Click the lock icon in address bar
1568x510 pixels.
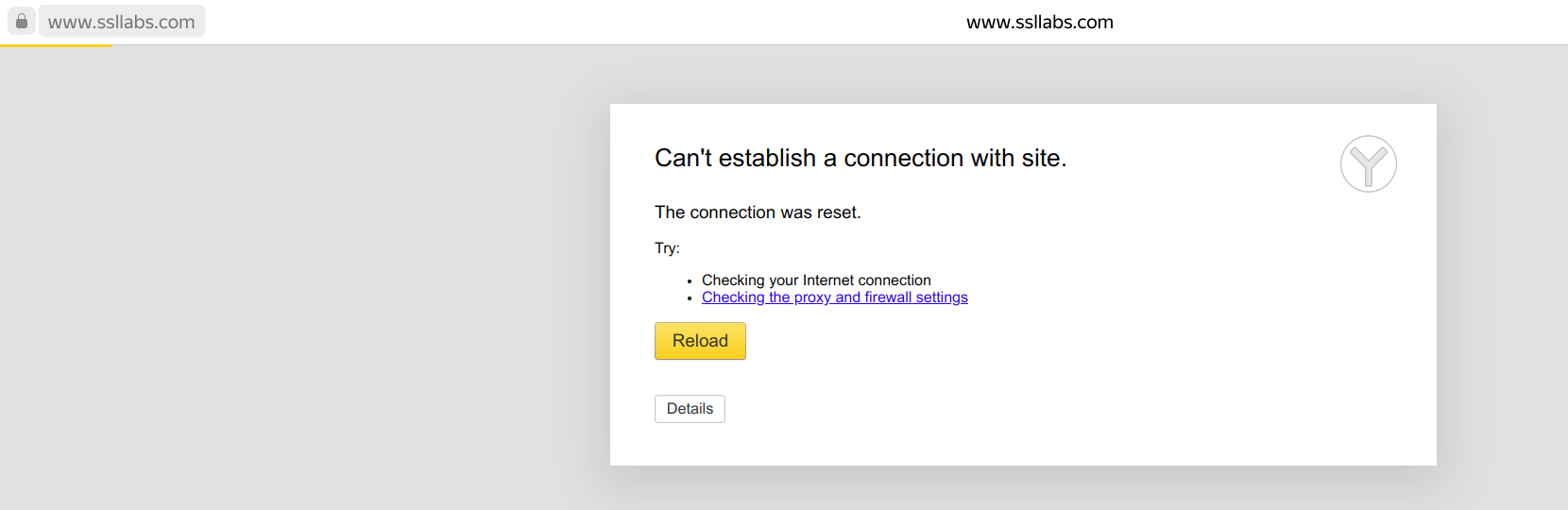(22, 21)
